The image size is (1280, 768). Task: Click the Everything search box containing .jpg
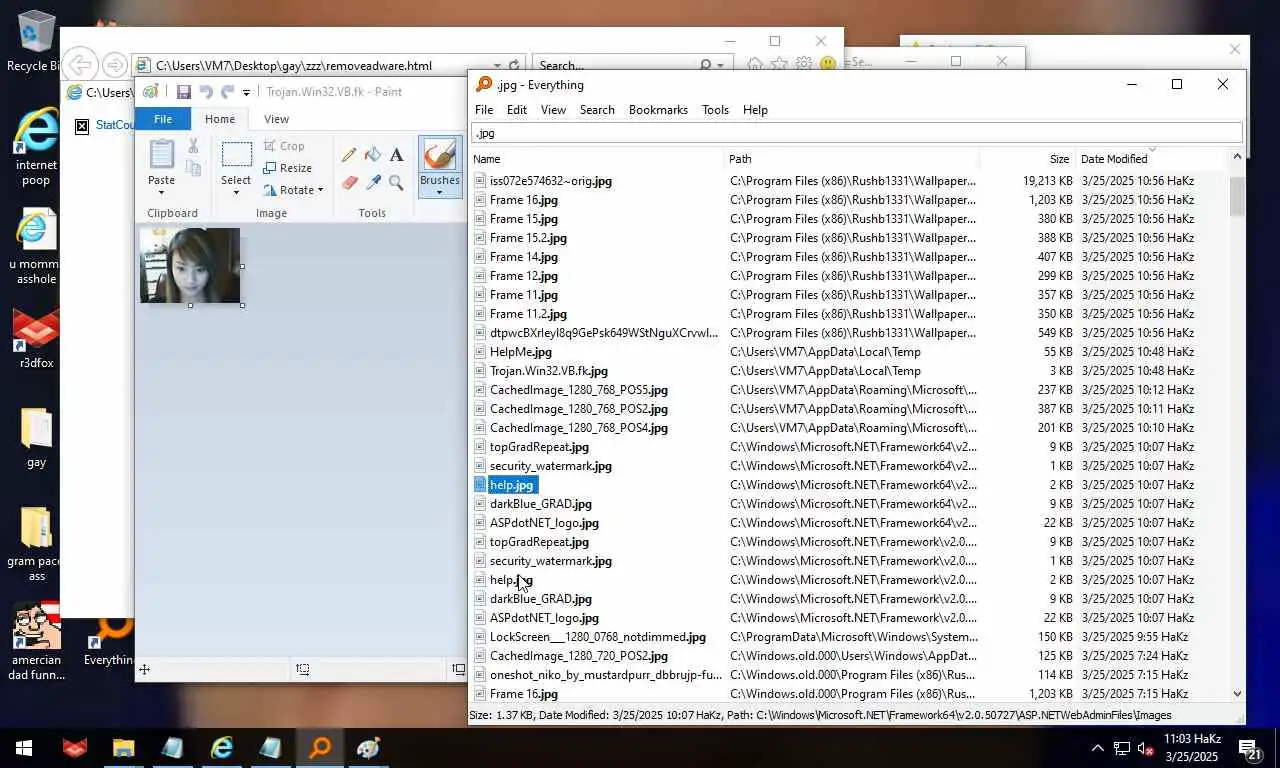856,133
